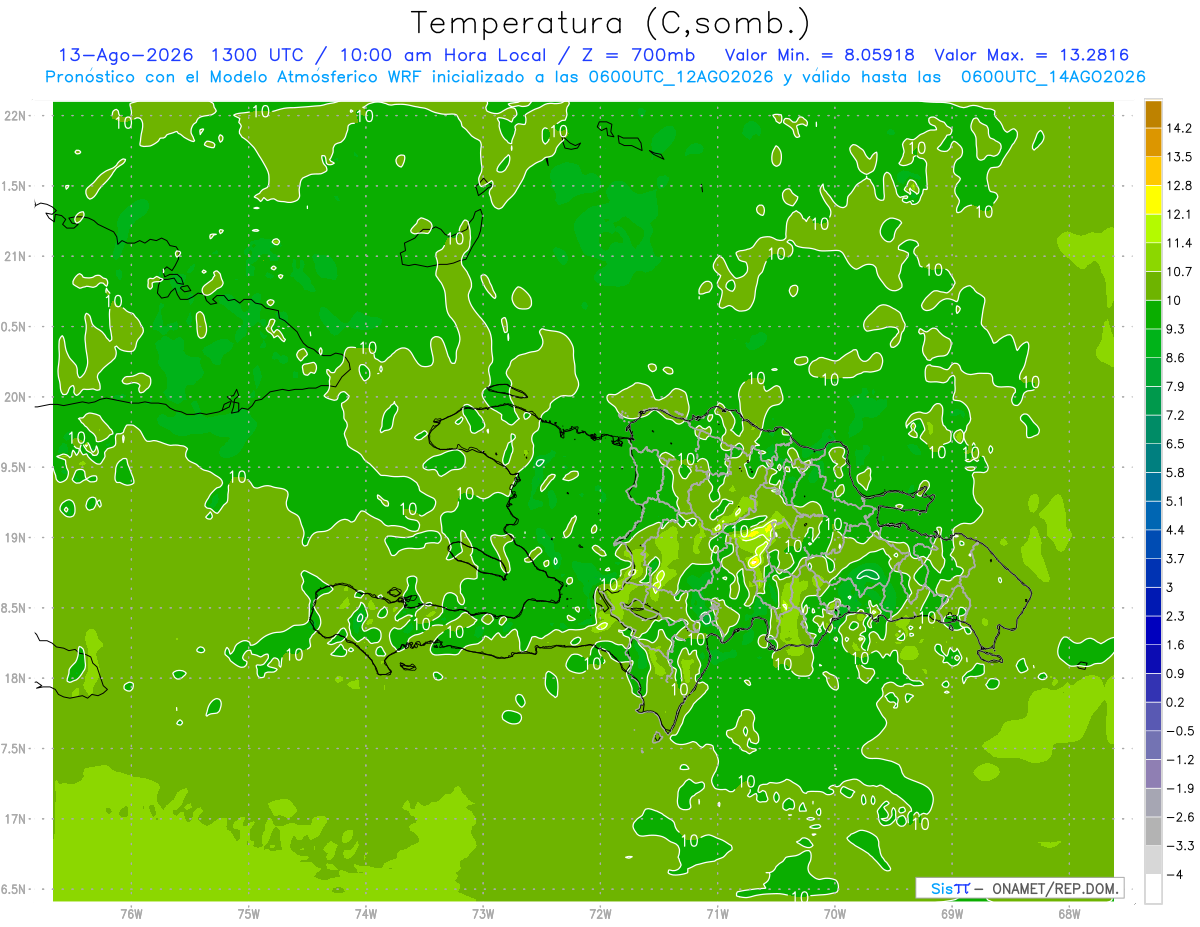The image size is (1200, 927).
Task: Pick the legend color band between 5.1 and 5.8
Action: pos(1153,487)
